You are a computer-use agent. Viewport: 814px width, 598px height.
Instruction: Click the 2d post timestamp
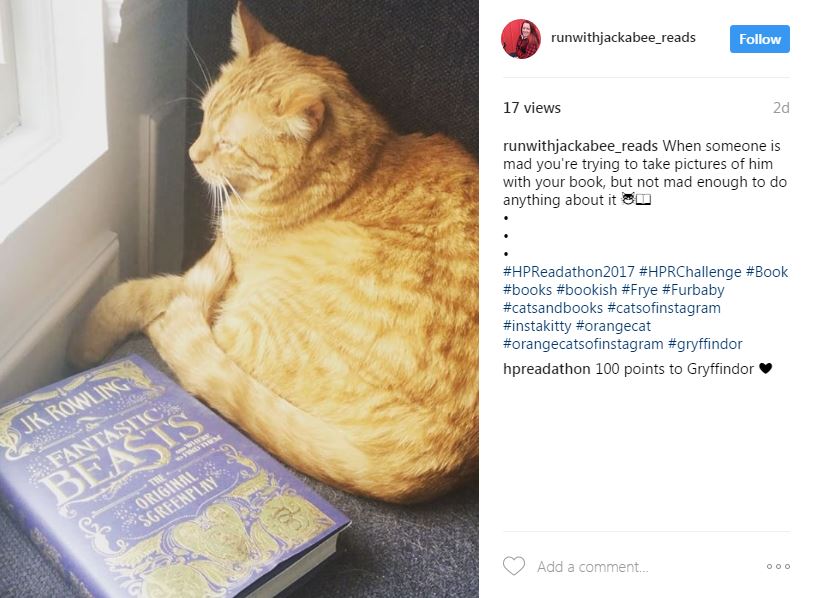(x=781, y=108)
